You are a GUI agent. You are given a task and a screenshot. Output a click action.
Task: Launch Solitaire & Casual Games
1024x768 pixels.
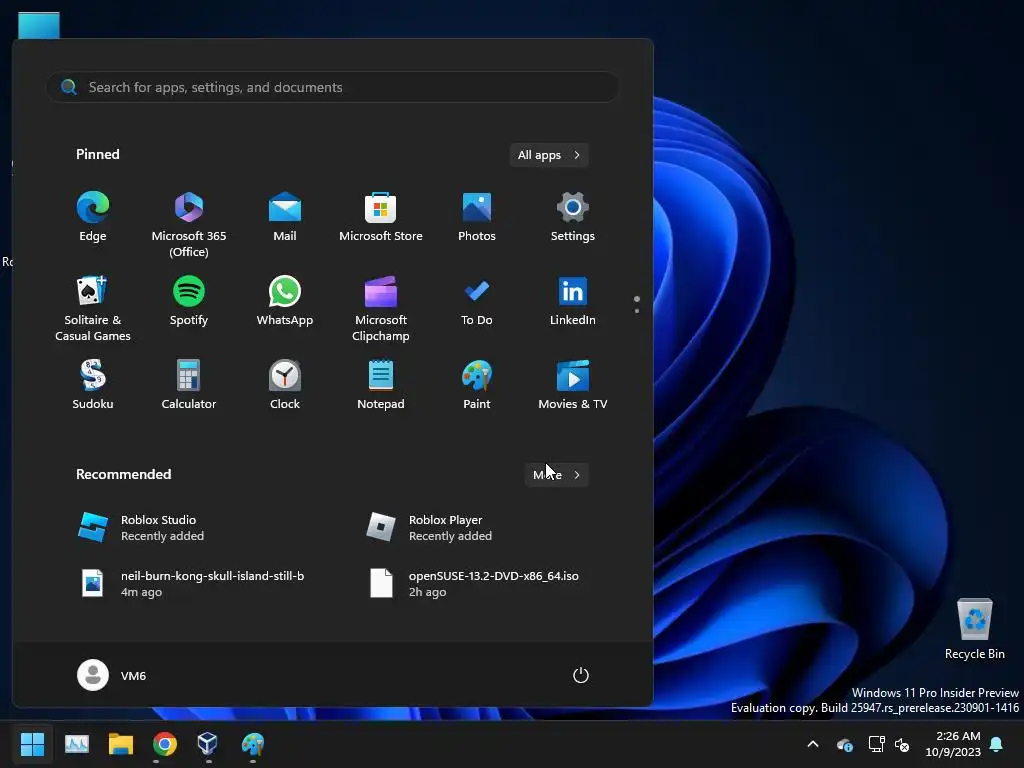[x=93, y=309]
